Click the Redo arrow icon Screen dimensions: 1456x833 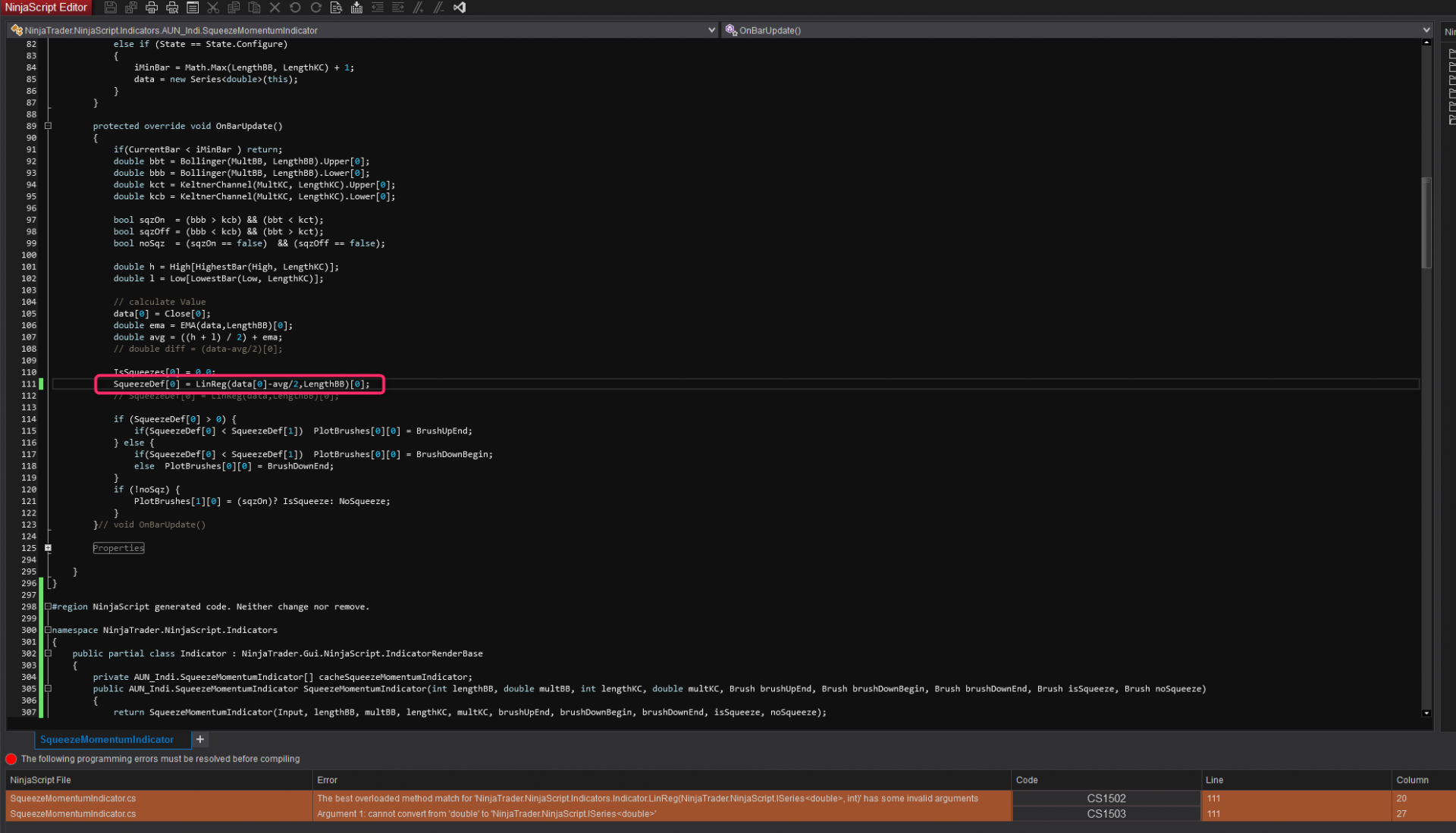click(315, 8)
